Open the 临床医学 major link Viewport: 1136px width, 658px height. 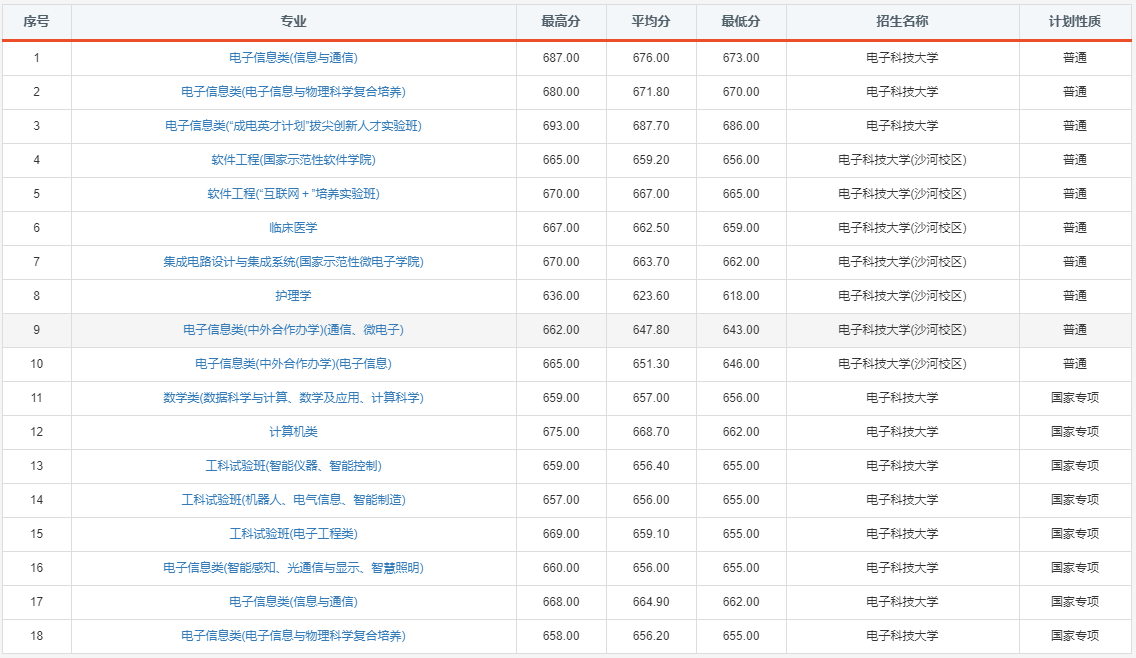[293, 228]
